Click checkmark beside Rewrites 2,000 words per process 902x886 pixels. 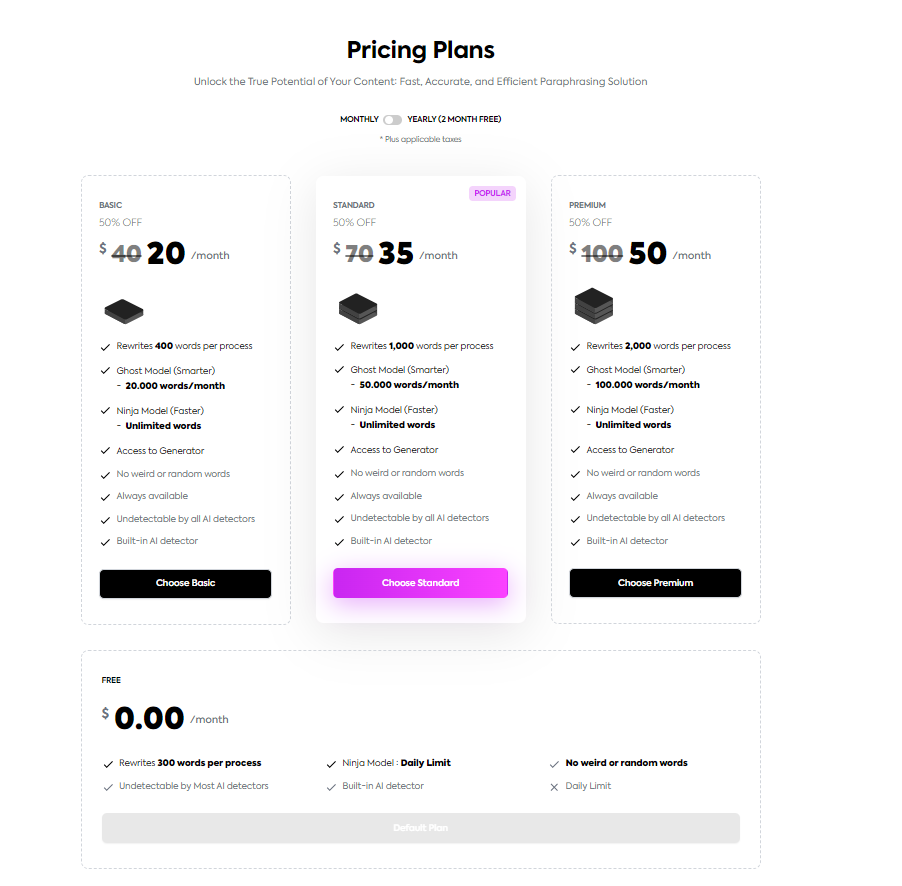coord(575,347)
